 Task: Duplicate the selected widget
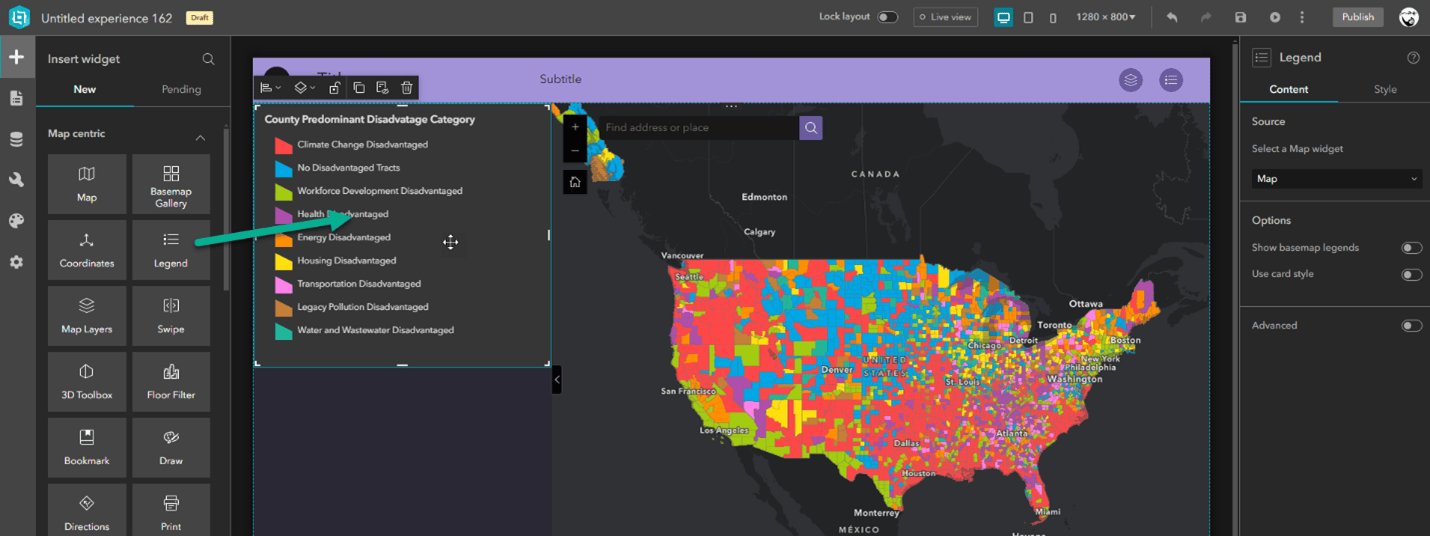[359, 88]
